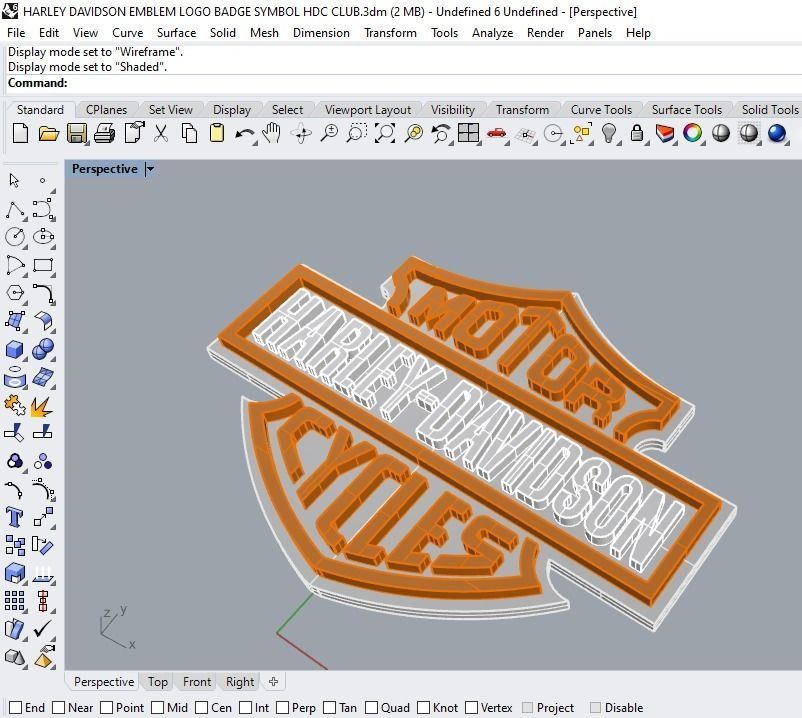802x718 pixels.
Task: Switch to the Front viewport tab
Action: point(197,682)
